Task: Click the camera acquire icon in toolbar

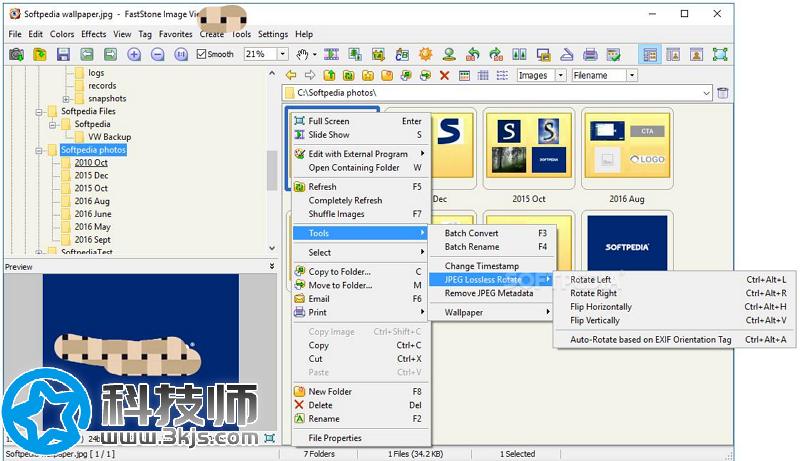Action: click(x=16, y=54)
